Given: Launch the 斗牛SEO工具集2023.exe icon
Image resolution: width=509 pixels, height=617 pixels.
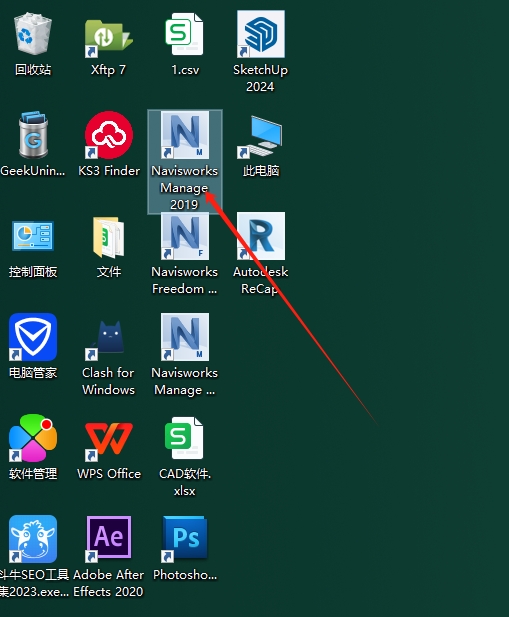Looking at the screenshot, I should 33,539.
